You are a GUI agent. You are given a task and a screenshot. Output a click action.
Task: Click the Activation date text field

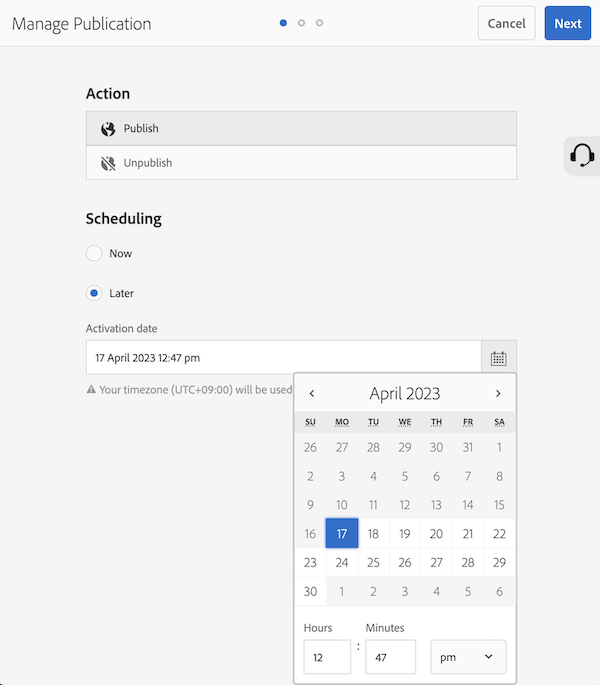284,358
